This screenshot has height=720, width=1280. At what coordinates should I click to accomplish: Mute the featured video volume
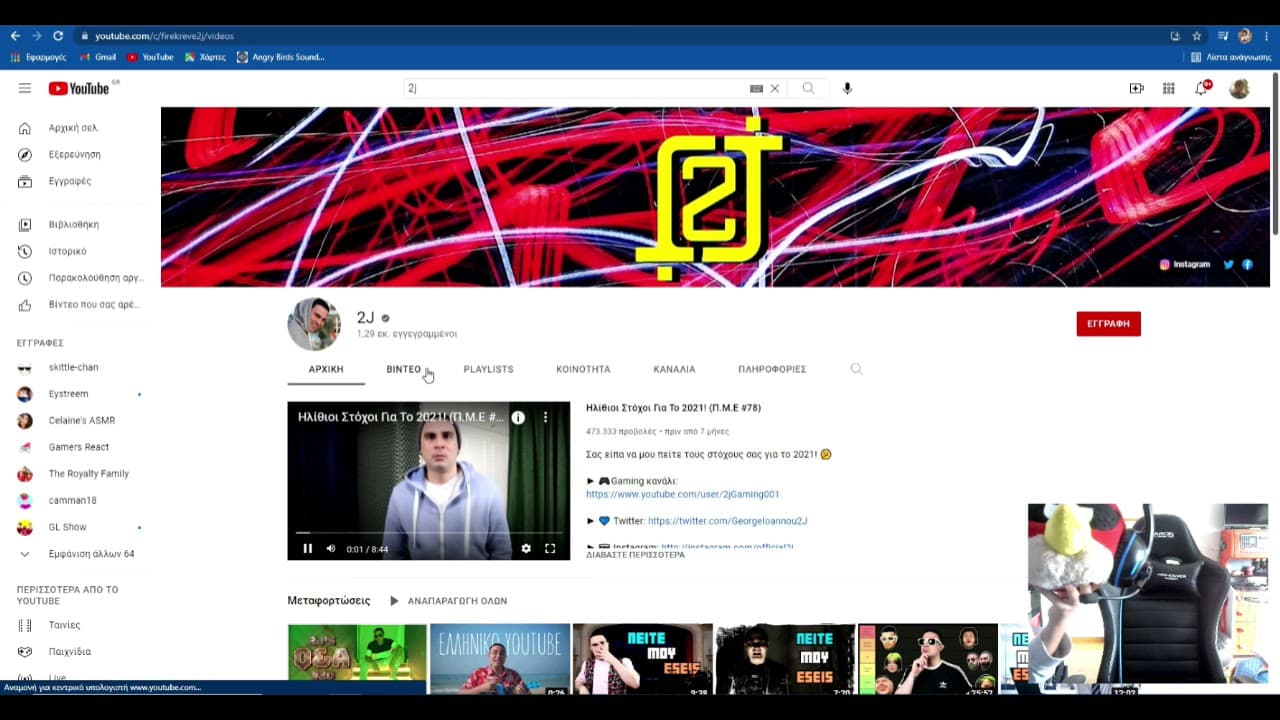[x=331, y=548]
